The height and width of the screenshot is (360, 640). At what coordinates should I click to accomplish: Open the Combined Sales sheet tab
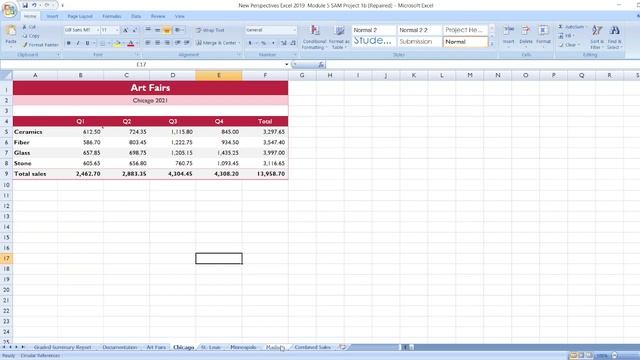pyautogui.click(x=313, y=347)
